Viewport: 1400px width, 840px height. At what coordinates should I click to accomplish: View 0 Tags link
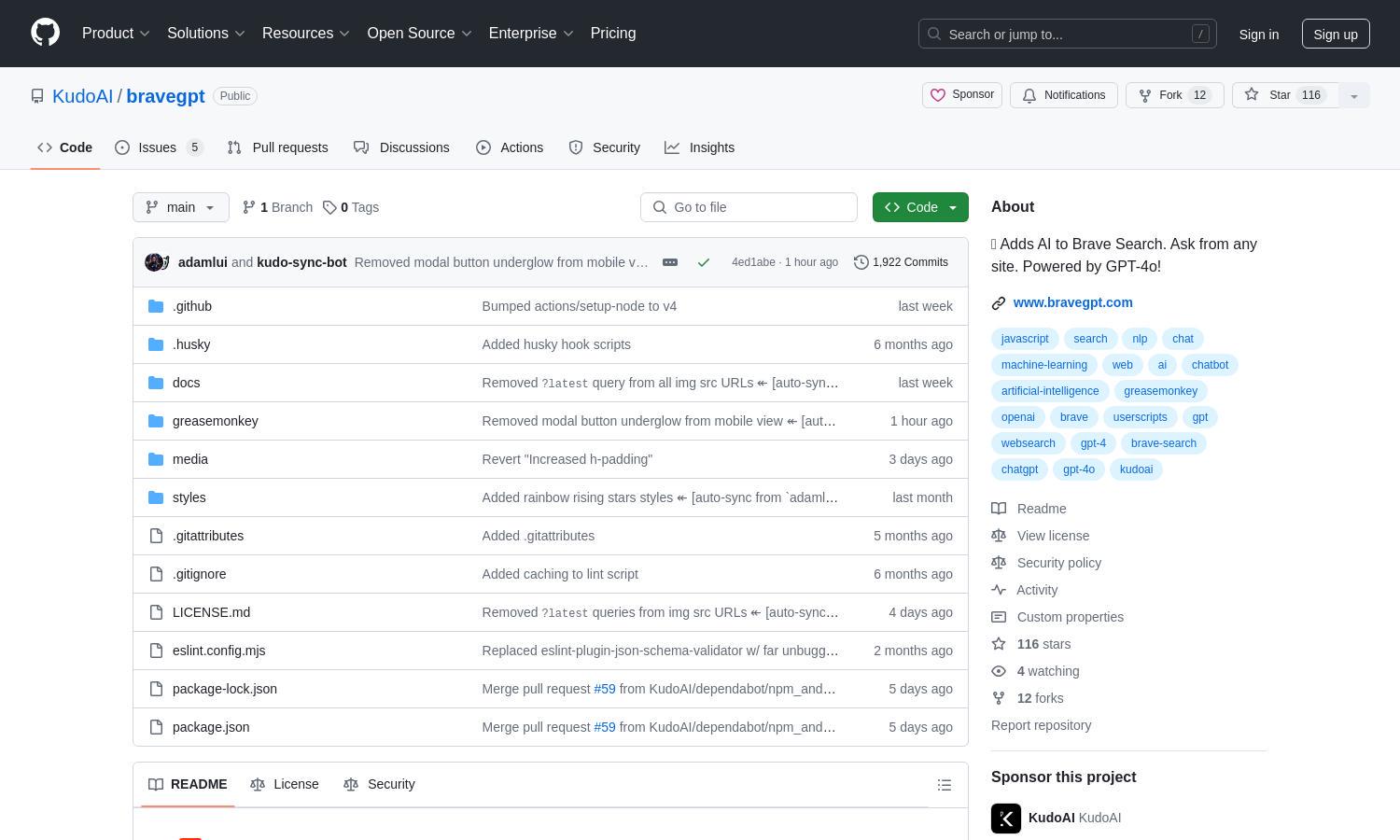tap(351, 207)
